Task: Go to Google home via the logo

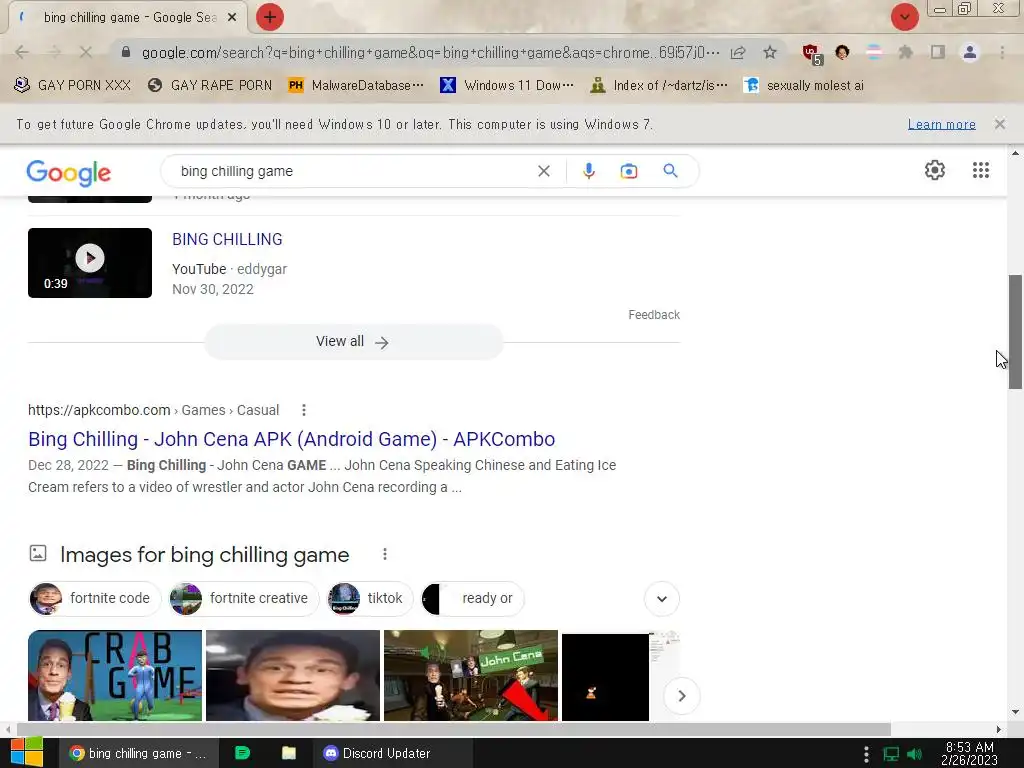Action: click(x=69, y=172)
